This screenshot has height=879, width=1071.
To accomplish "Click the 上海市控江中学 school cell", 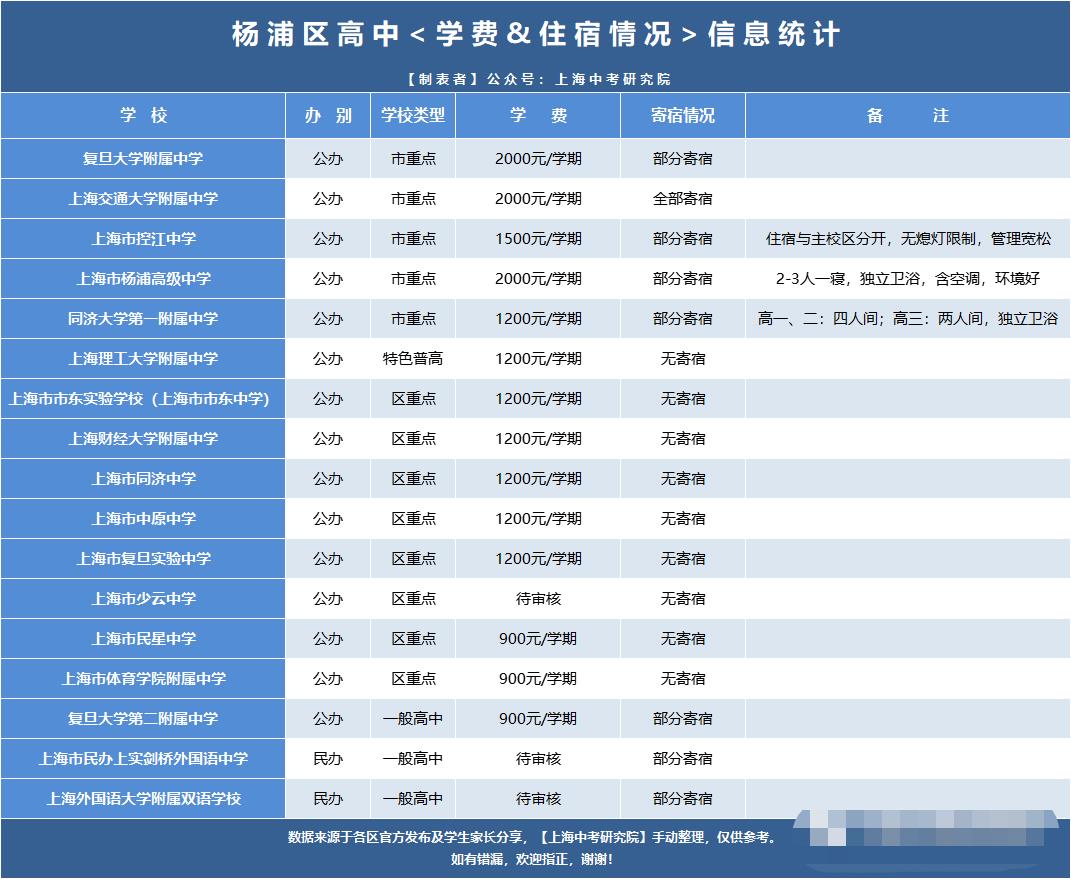I will pos(143,239).
